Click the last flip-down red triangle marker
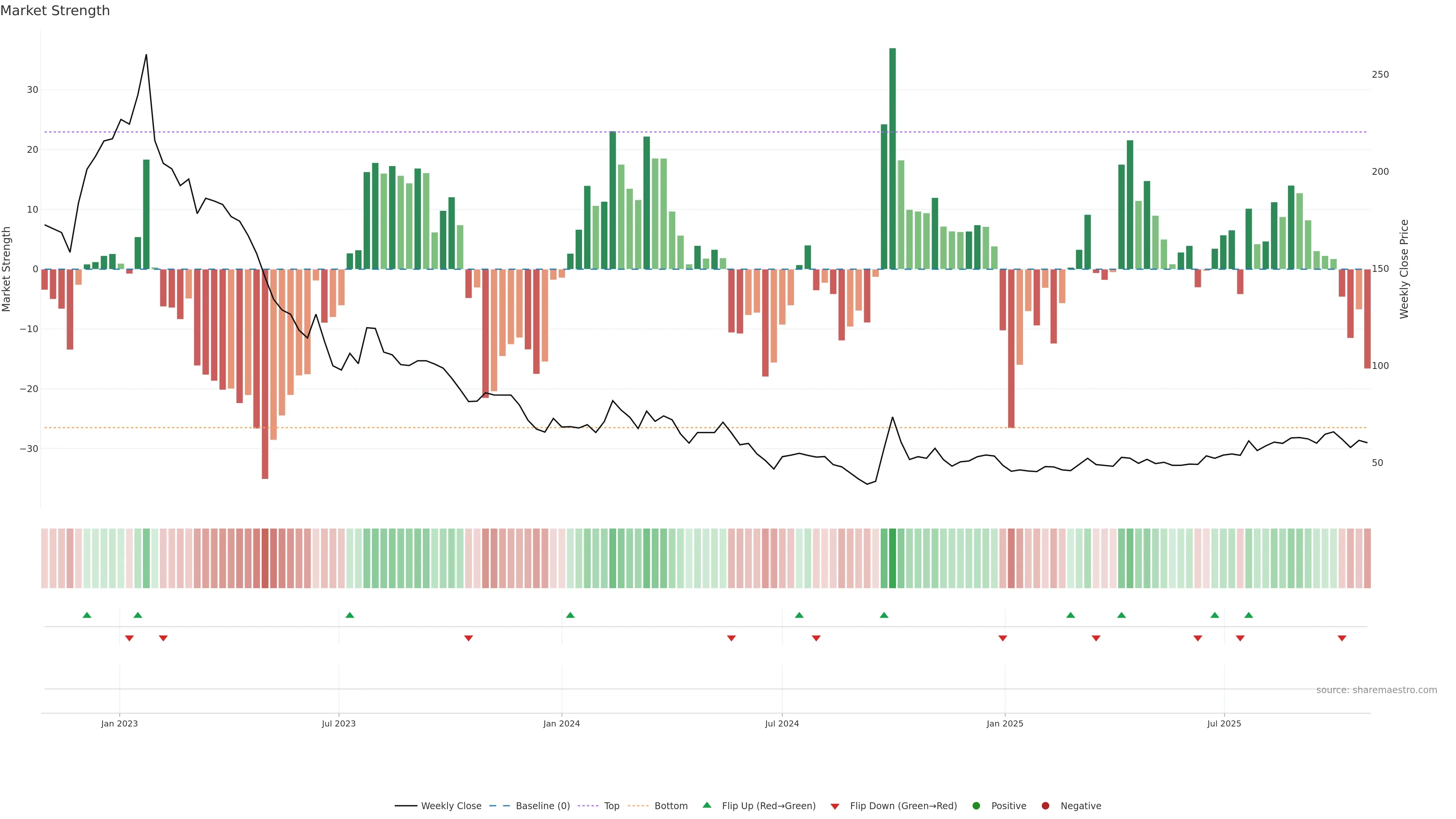The height and width of the screenshot is (819, 1456). pyautogui.click(x=1342, y=638)
